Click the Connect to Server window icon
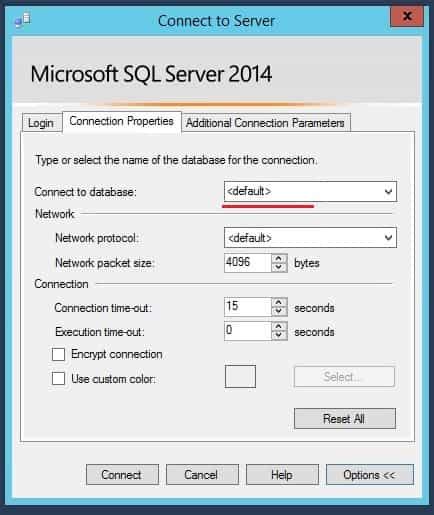This screenshot has height=515, width=434. (22, 20)
